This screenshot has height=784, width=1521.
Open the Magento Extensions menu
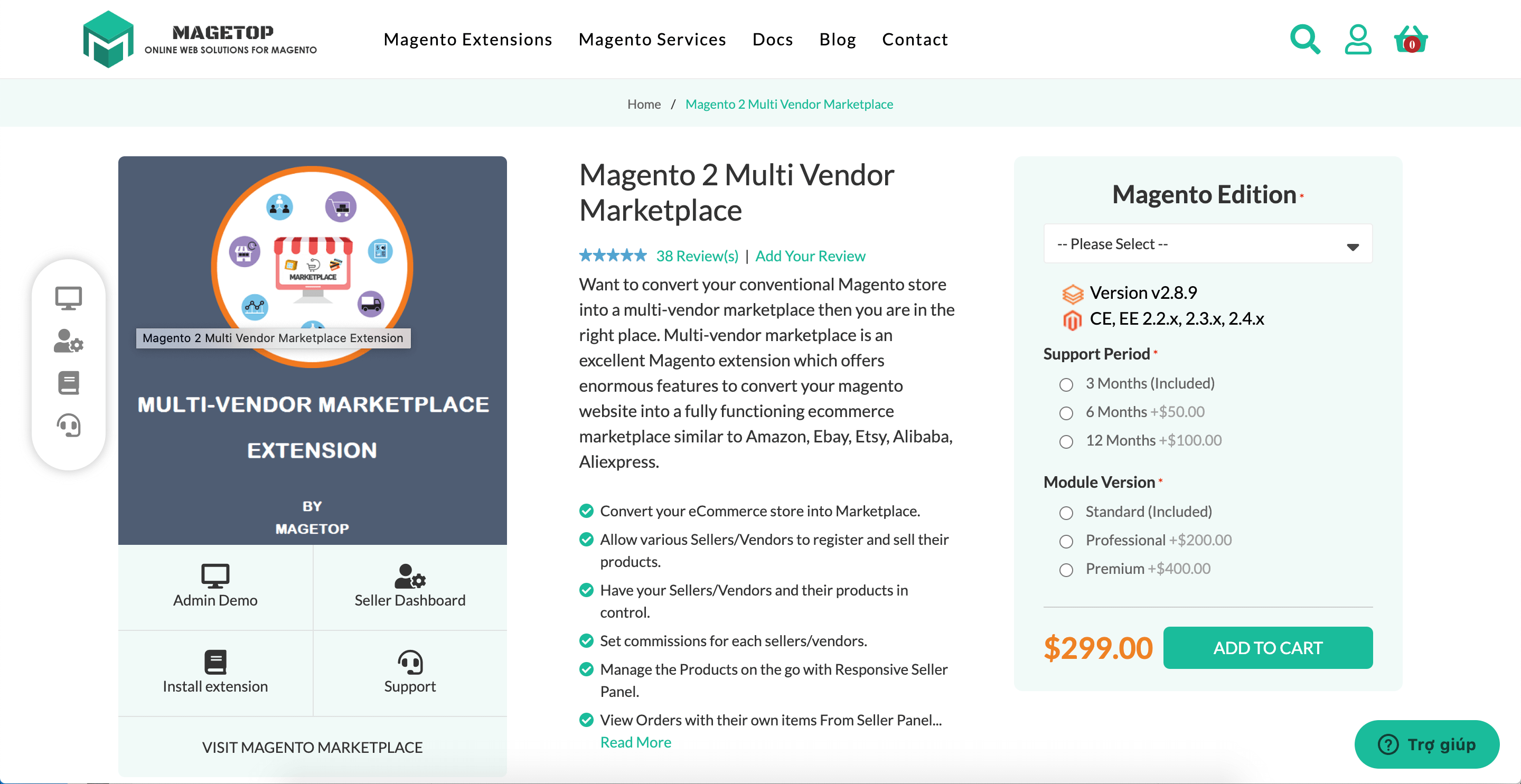[x=467, y=39]
